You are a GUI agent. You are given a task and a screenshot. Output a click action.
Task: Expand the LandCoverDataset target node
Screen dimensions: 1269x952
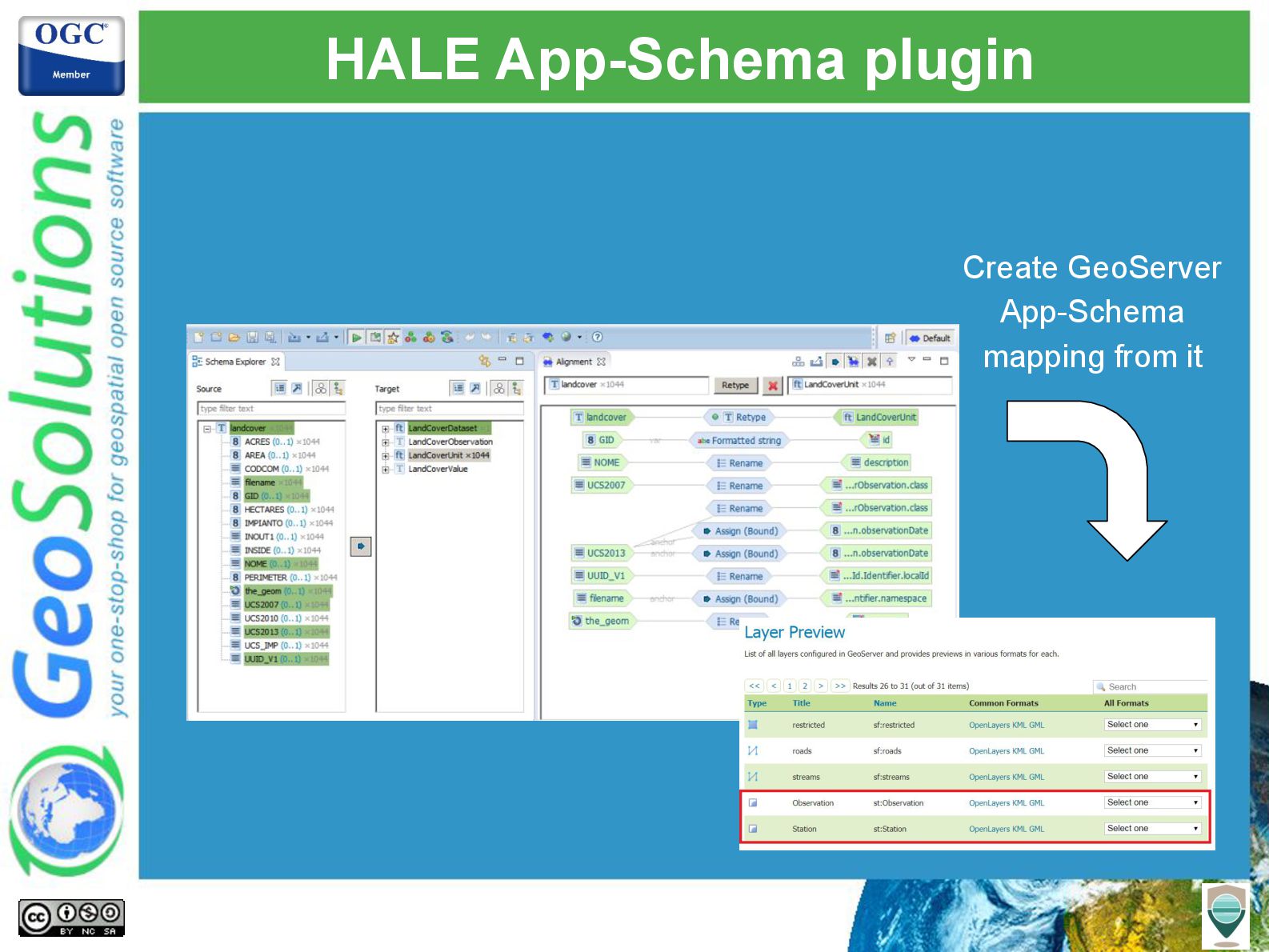[x=385, y=429]
